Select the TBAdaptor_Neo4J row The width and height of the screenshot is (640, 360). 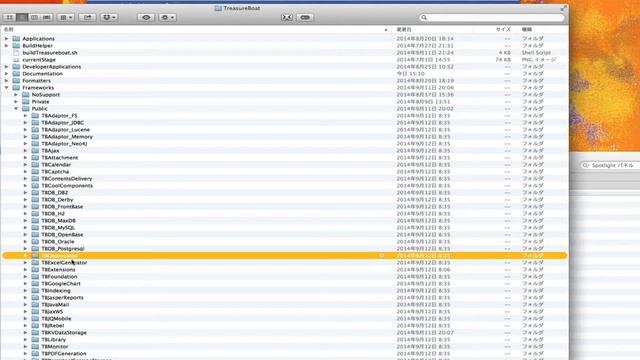point(284,144)
